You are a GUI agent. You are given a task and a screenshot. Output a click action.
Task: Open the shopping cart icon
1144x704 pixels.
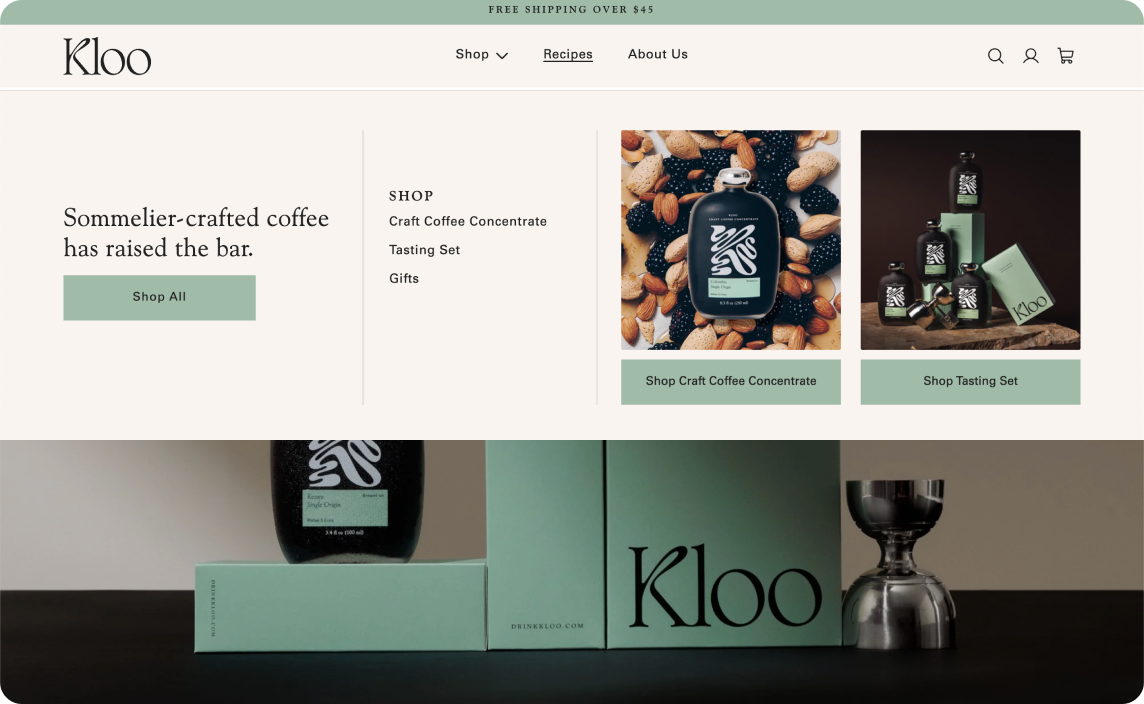click(x=1066, y=56)
